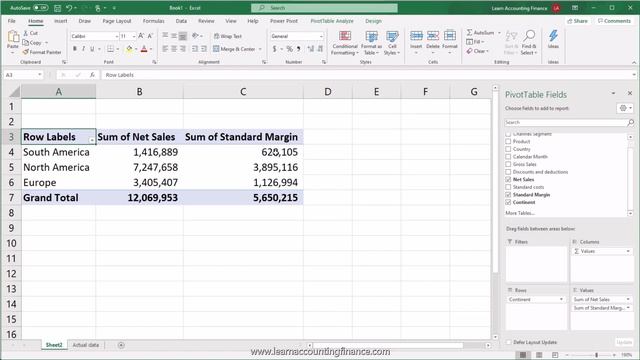The image size is (640, 360).
Task: Switch to the Formulas tab
Action: [x=153, y=21]
